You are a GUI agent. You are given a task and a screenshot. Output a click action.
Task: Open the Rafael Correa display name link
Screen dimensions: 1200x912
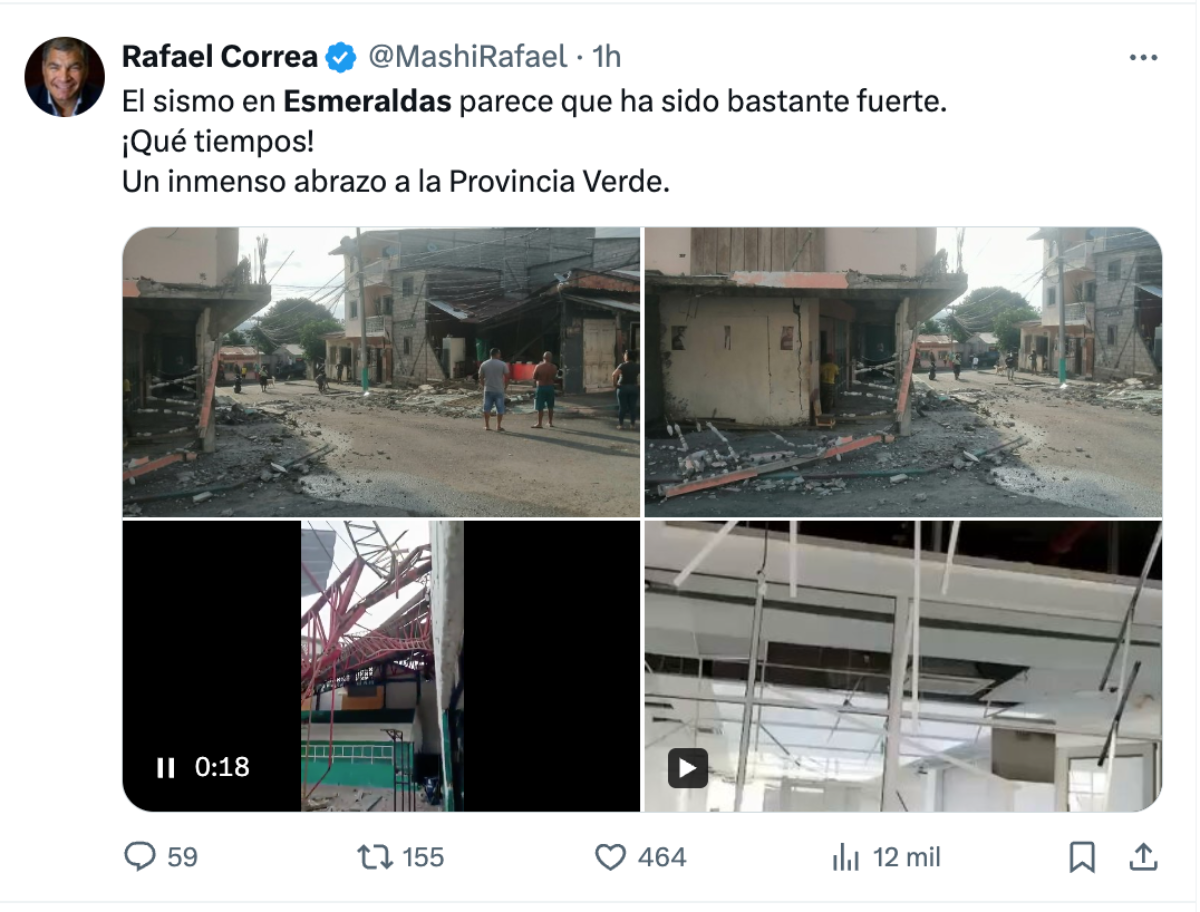click(220, 58)
